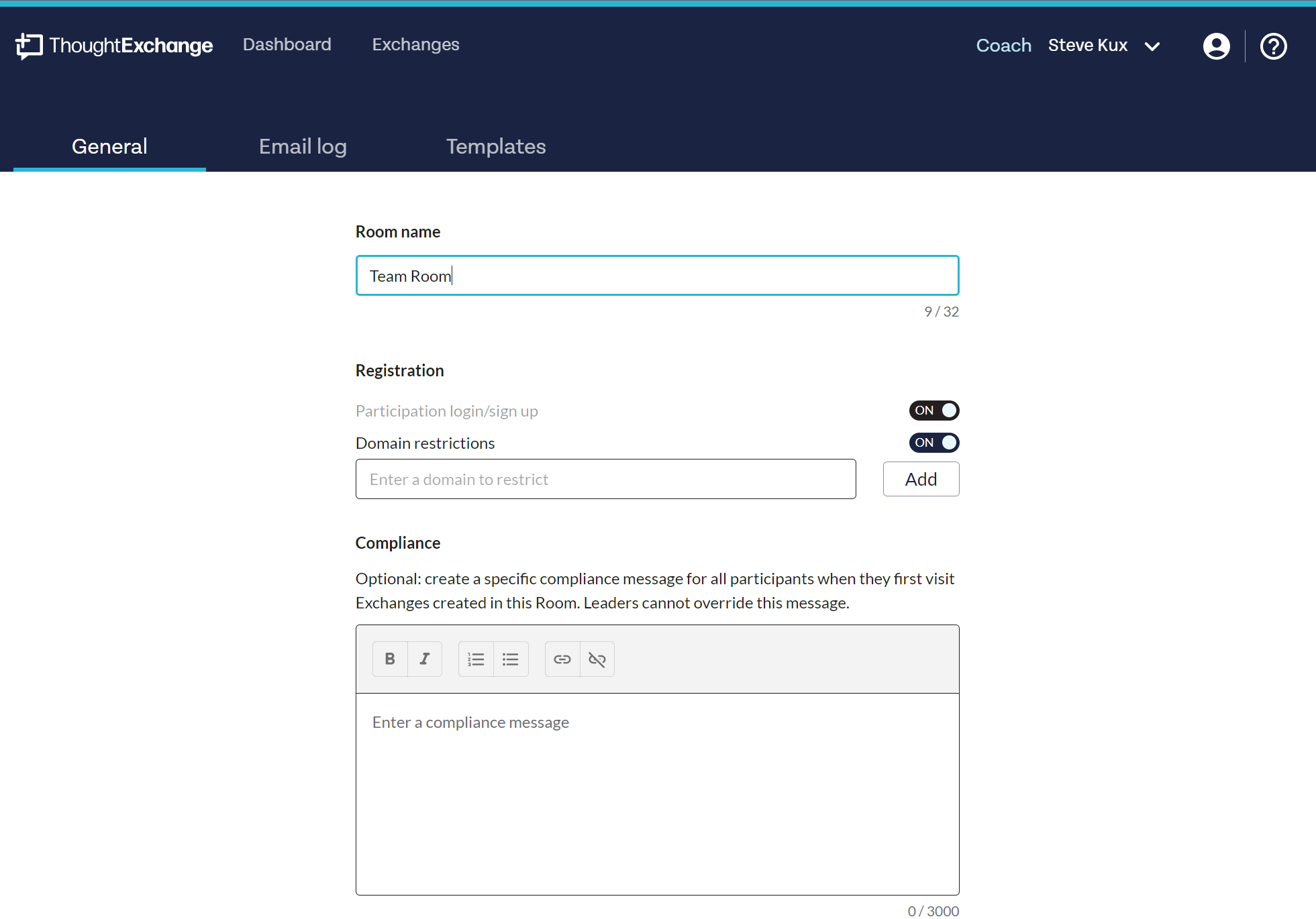Viewport: 1316px width, 919px height.
Task: Insert a numbered list
Action: click(x=476, y=659)
